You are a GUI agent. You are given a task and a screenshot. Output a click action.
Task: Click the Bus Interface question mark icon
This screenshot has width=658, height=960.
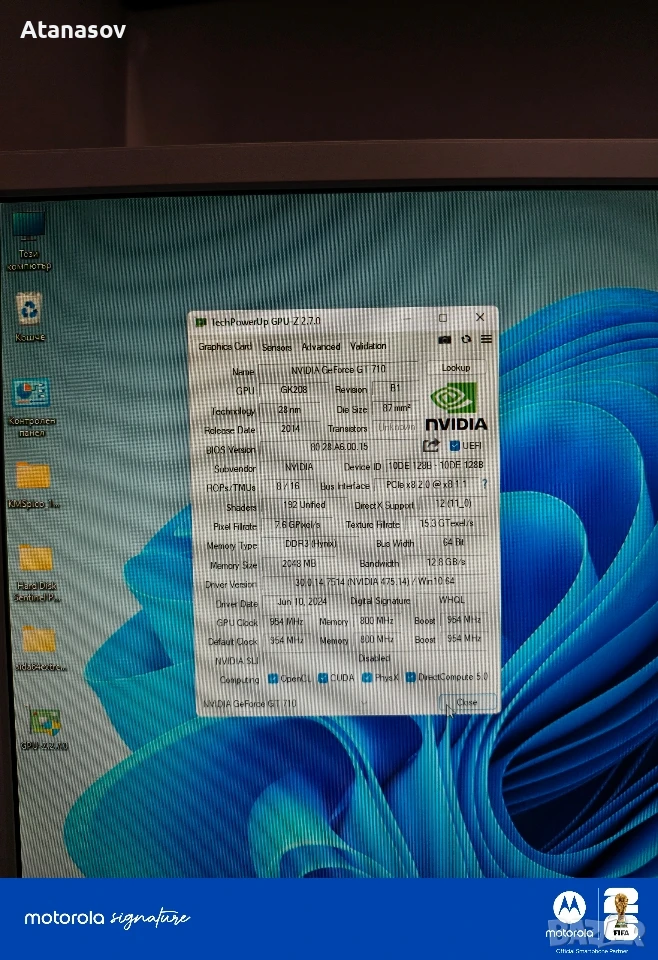click(x=485, y=484)
